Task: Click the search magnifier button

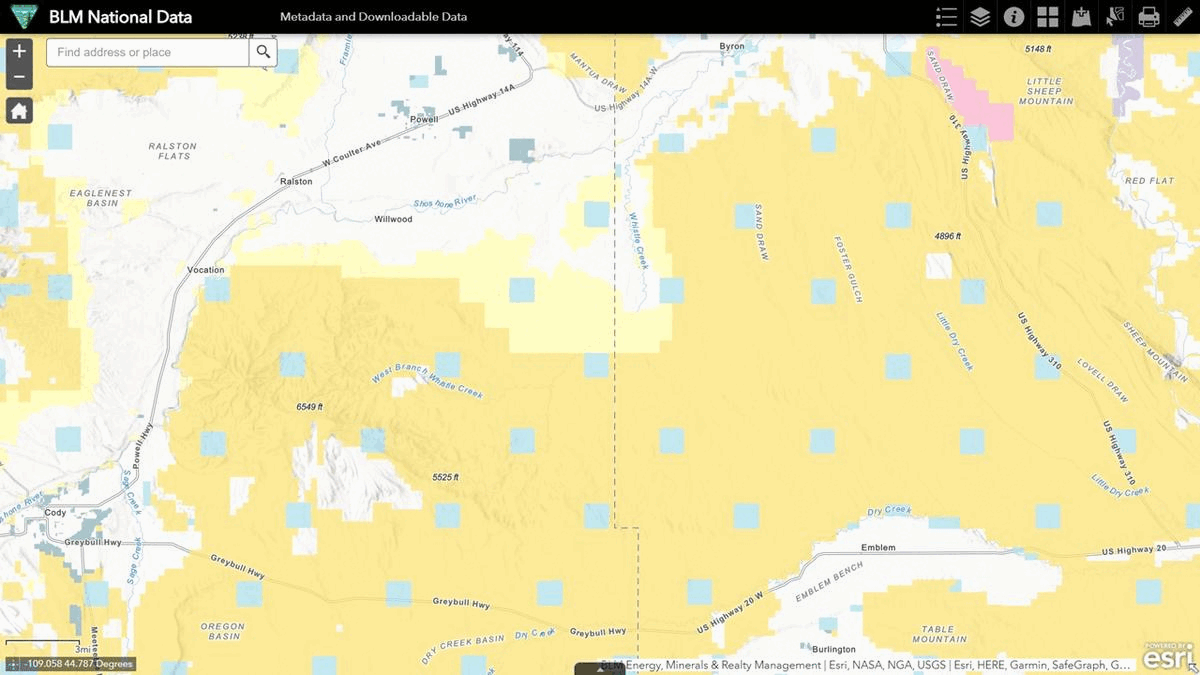Action: (x=263, y=52)
